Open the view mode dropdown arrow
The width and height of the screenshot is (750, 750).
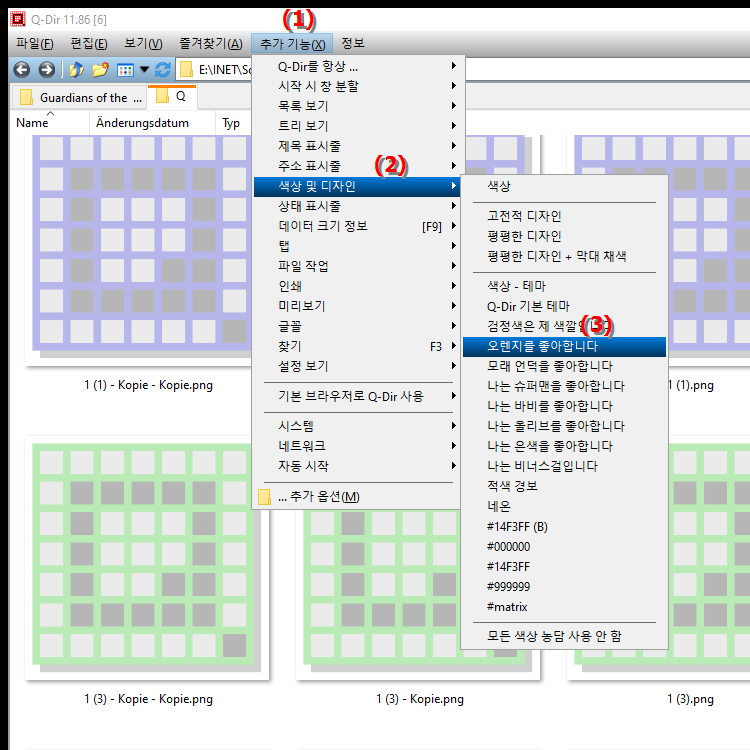[x=144, y=70]
